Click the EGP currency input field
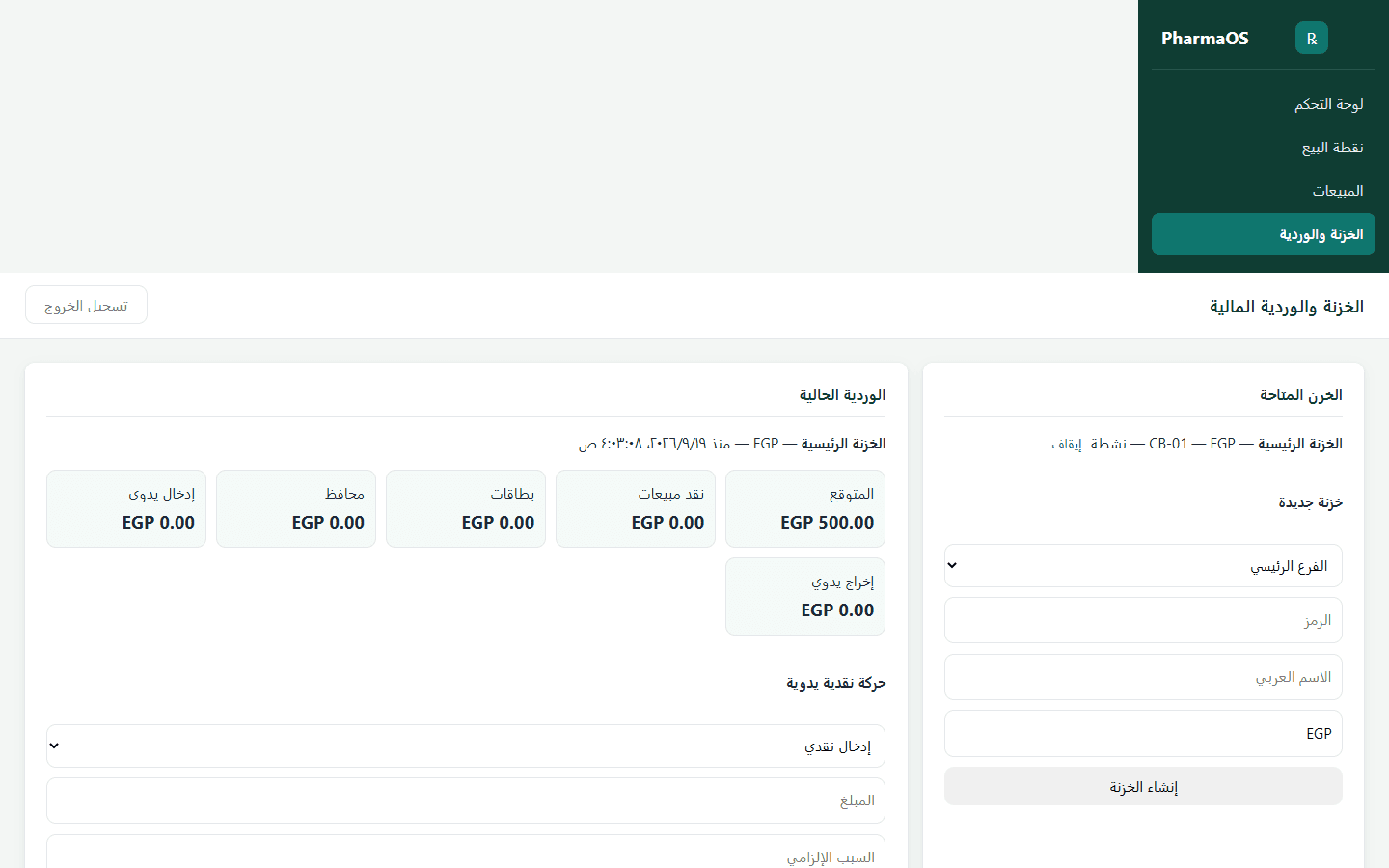Viewport: 1389px width, 868px height. tap(1143, 734)
